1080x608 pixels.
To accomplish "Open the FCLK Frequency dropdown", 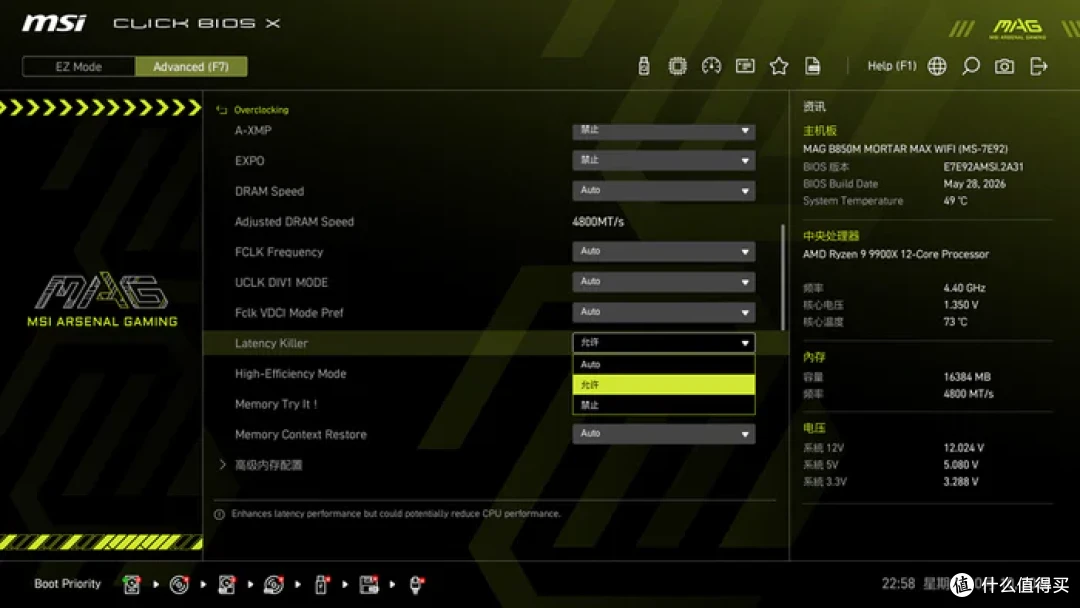I will (663, 251).
